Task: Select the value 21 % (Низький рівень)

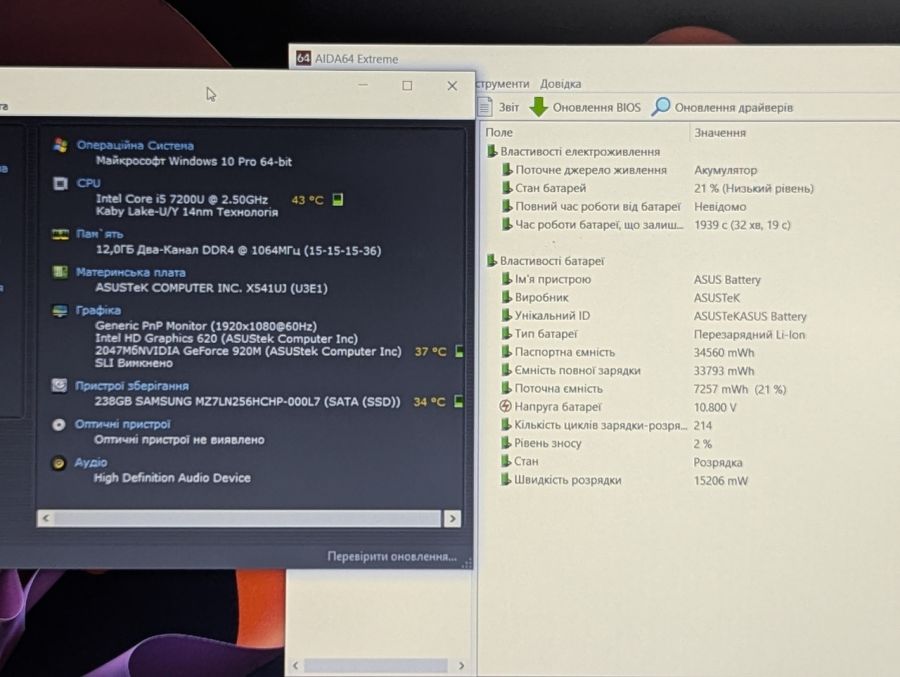Action: click(754, 188)
